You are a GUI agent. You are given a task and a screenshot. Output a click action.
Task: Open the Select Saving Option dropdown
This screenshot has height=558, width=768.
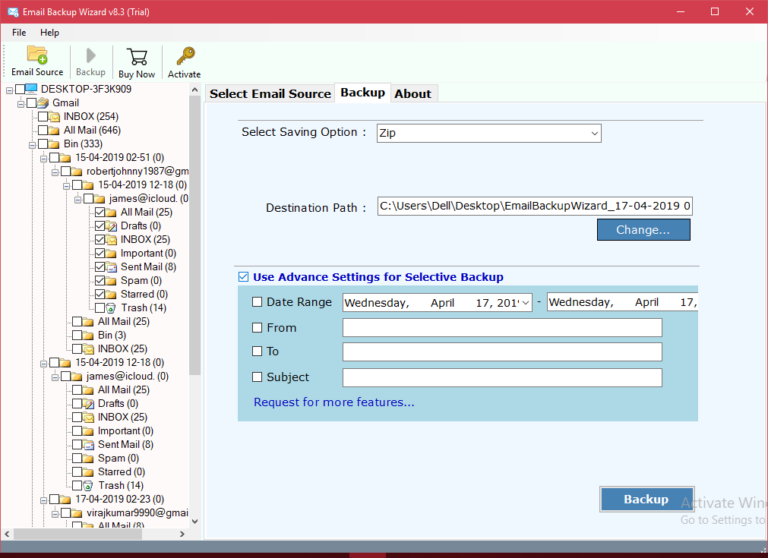[x=594, y=133]
